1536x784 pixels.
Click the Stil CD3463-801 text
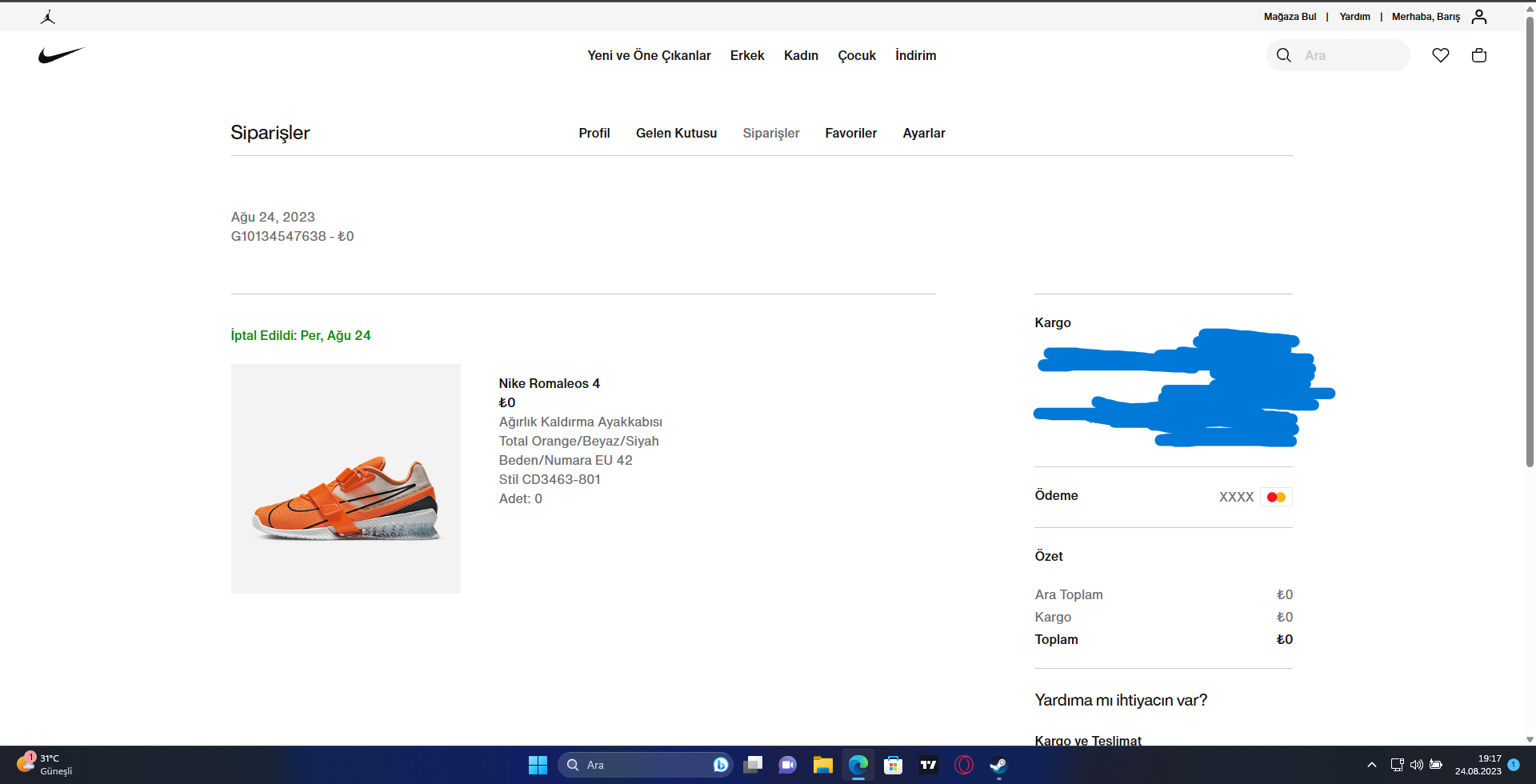[x=550, y=479]
